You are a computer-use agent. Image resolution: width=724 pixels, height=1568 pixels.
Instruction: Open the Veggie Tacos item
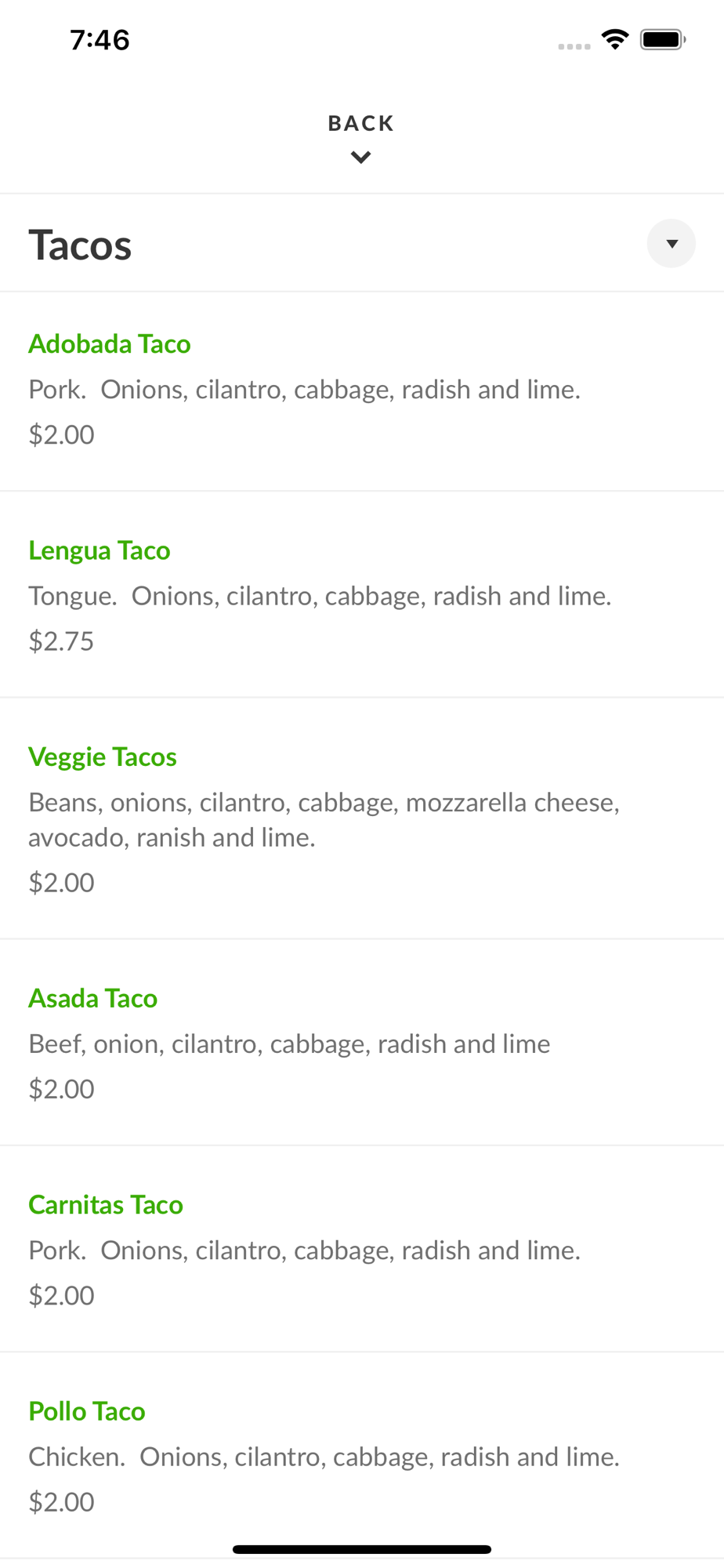(x=103, y=757)
